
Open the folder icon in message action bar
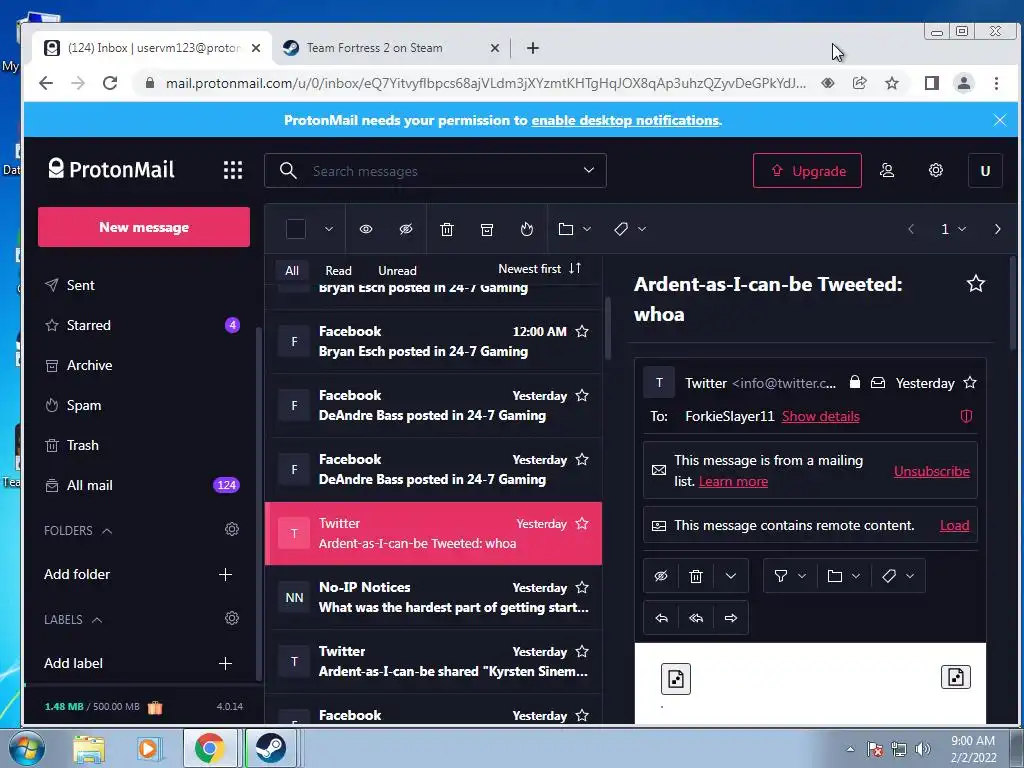click(835, 576)
